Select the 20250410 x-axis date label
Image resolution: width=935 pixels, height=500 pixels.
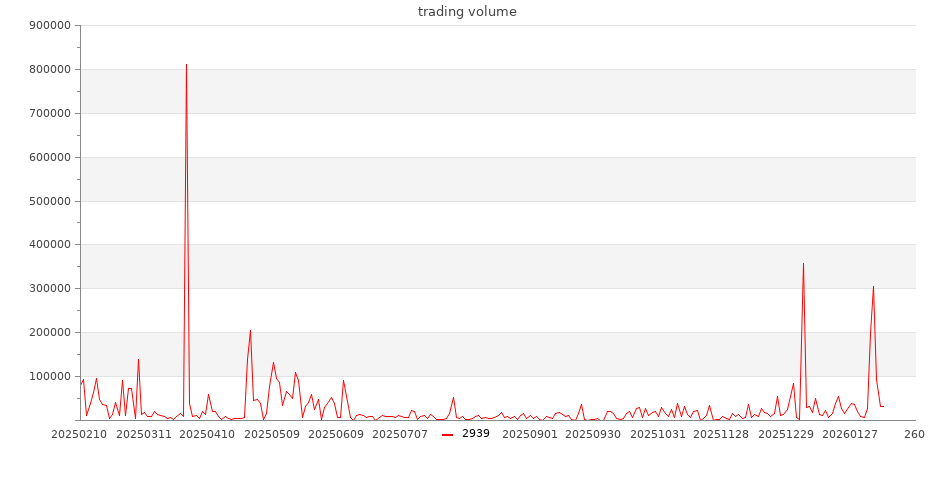(207, 434)
